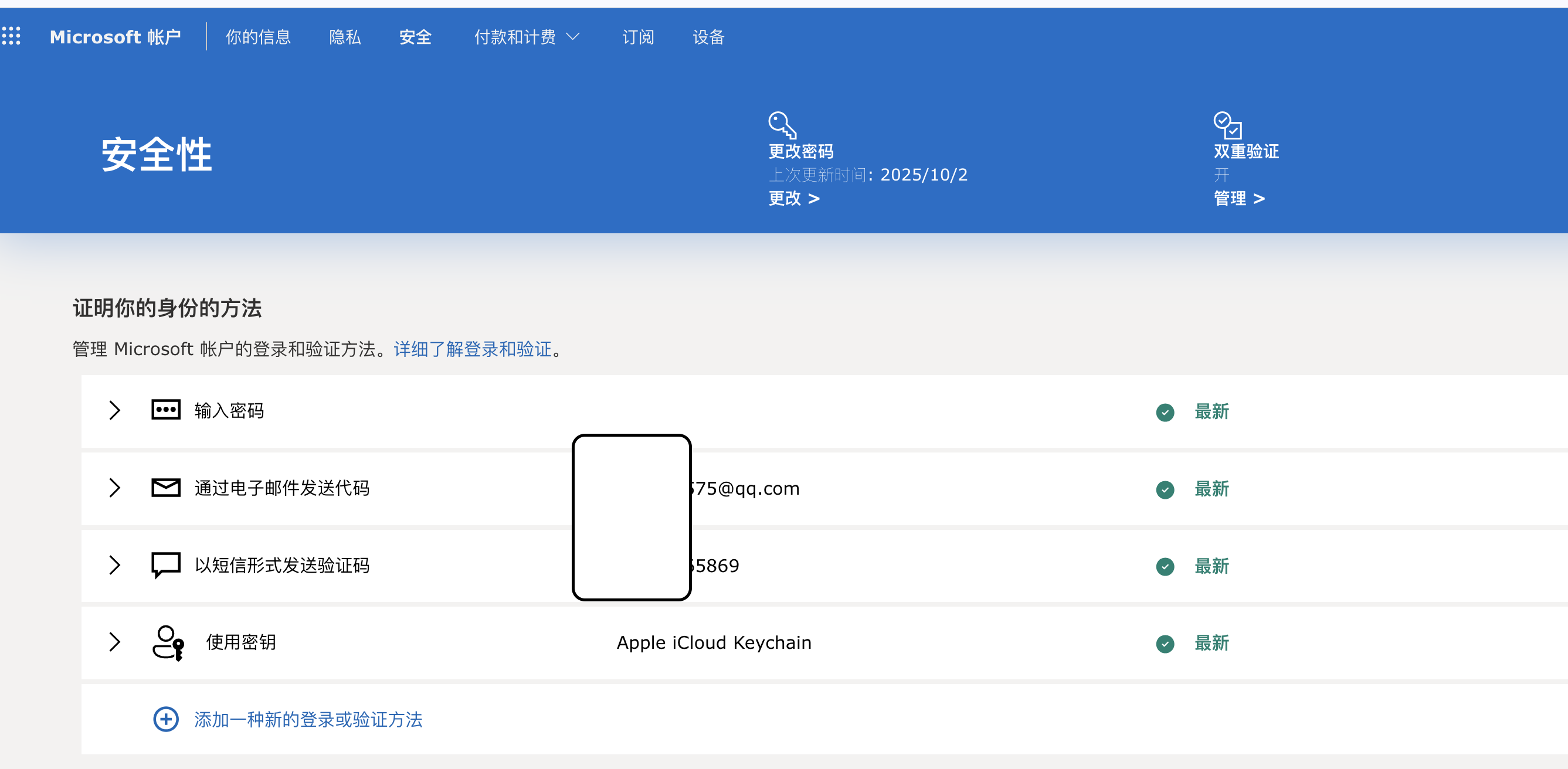The image size is (1568, 769).
Task: Click the passkey icon in 使用密钥 row
Action: (167, 643)
